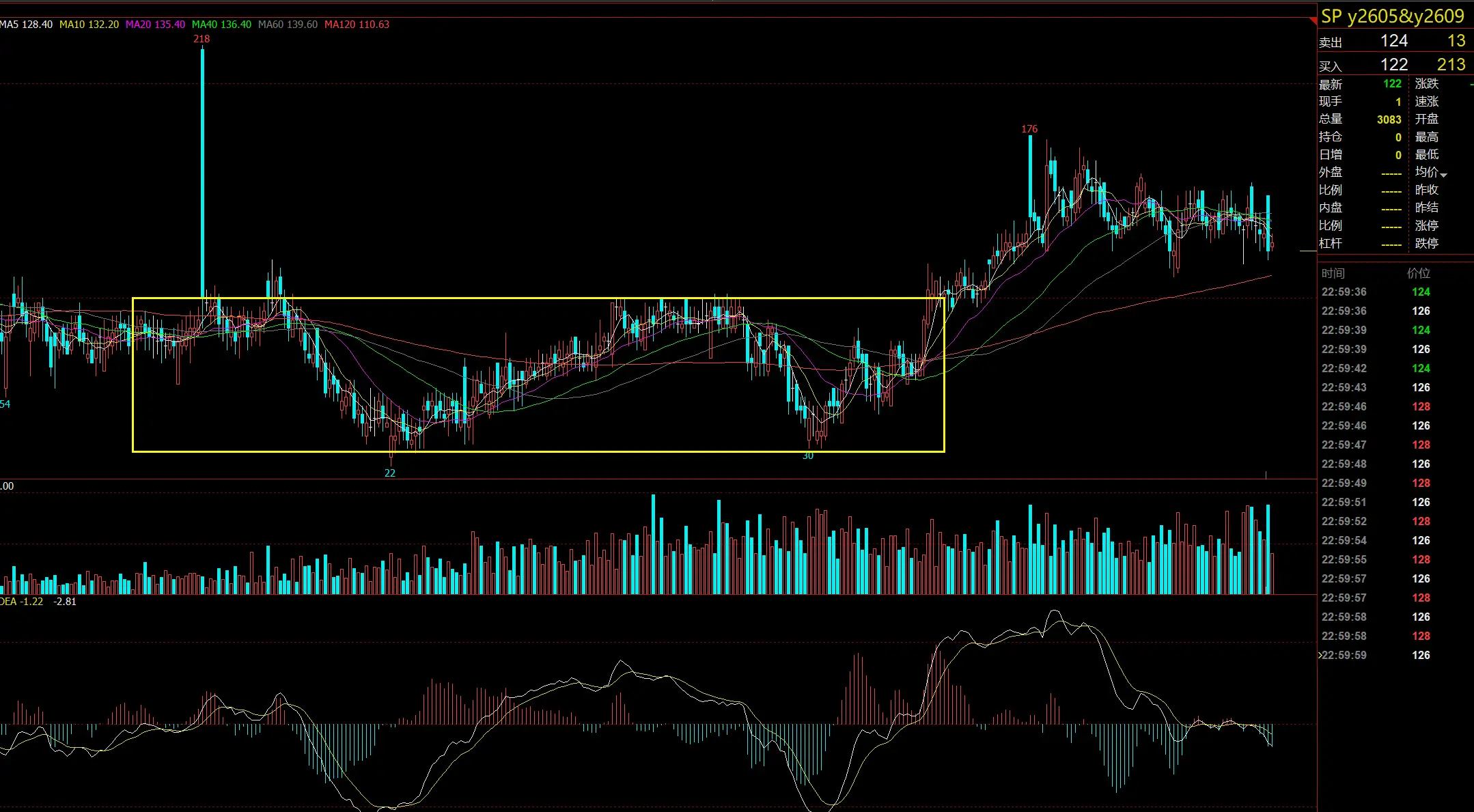Click the 22 low price marker
This screenshot has height=812, width=1474.
(x=390, y=473)
